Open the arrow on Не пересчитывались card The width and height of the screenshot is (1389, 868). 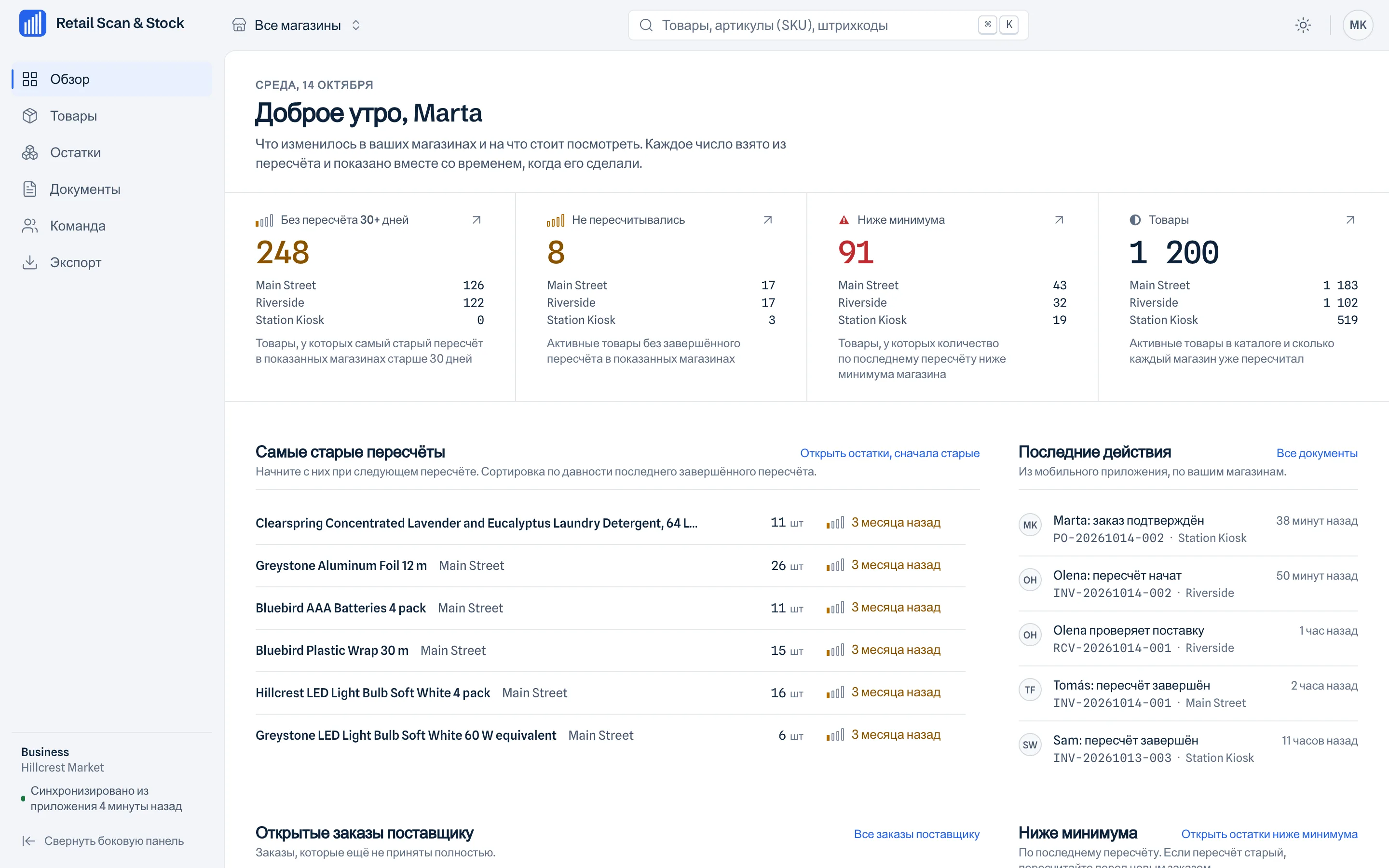[767, 220]
